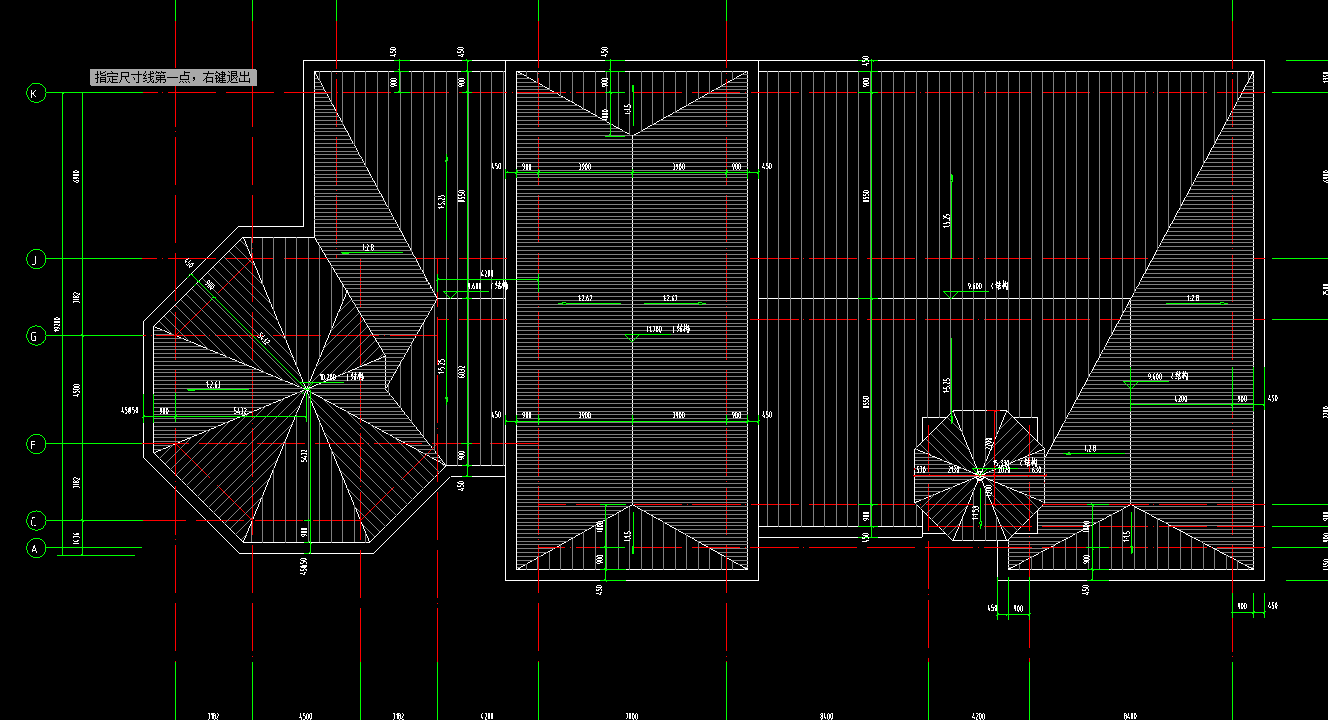Pick the axis bubble marked G
1328x720 pixels.
35,336
